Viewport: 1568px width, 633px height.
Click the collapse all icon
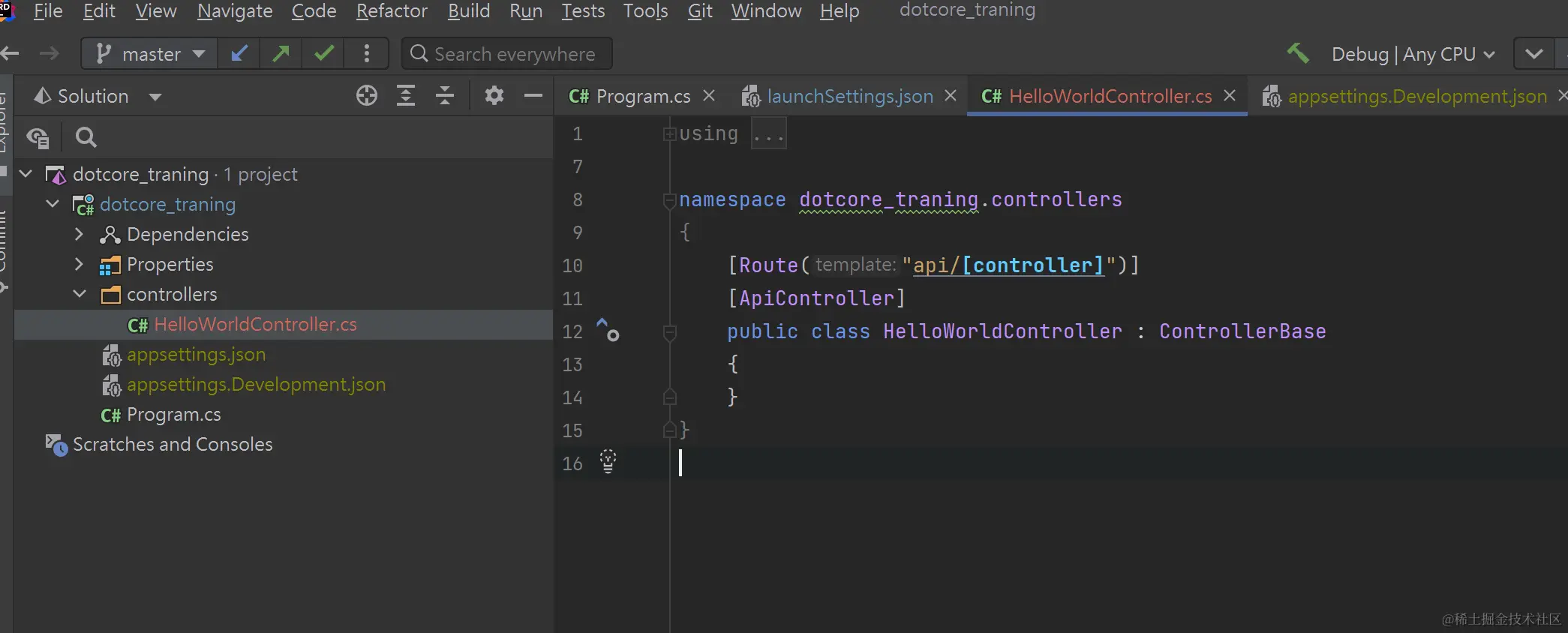tap(445, 96)
